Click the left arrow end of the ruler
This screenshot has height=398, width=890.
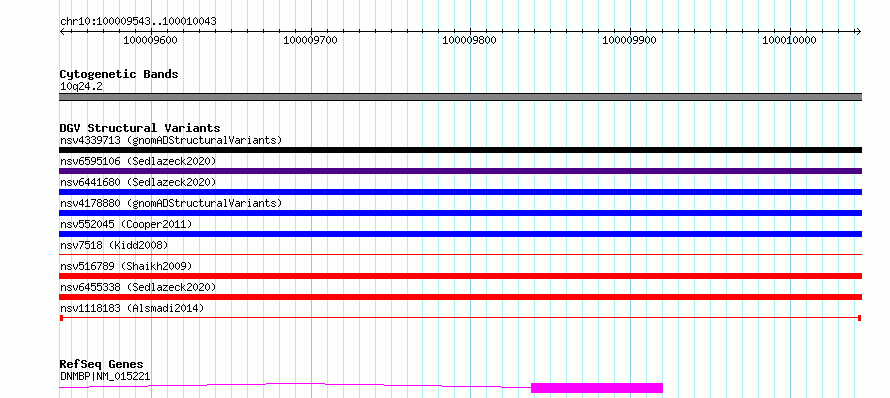[x=62, y=31]
